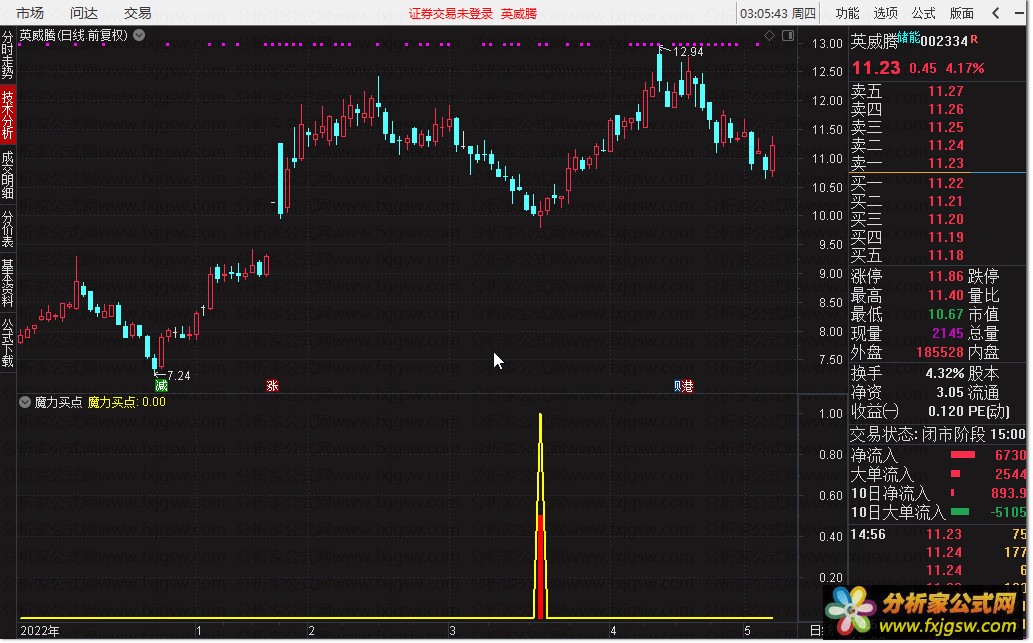Click percent change 4.17%
1033x643 pixels.
[x=964, y=69]
